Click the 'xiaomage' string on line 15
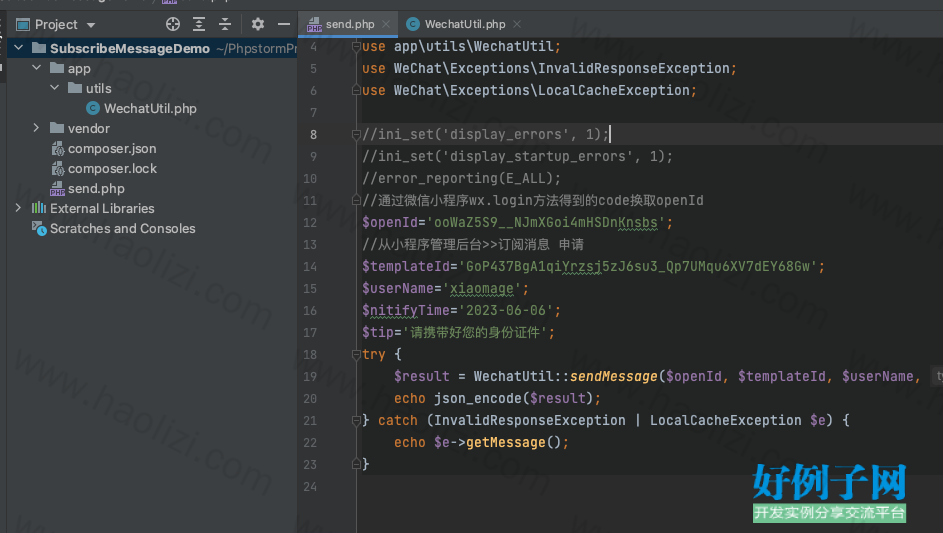943x533 pixels. click(482, 289)
